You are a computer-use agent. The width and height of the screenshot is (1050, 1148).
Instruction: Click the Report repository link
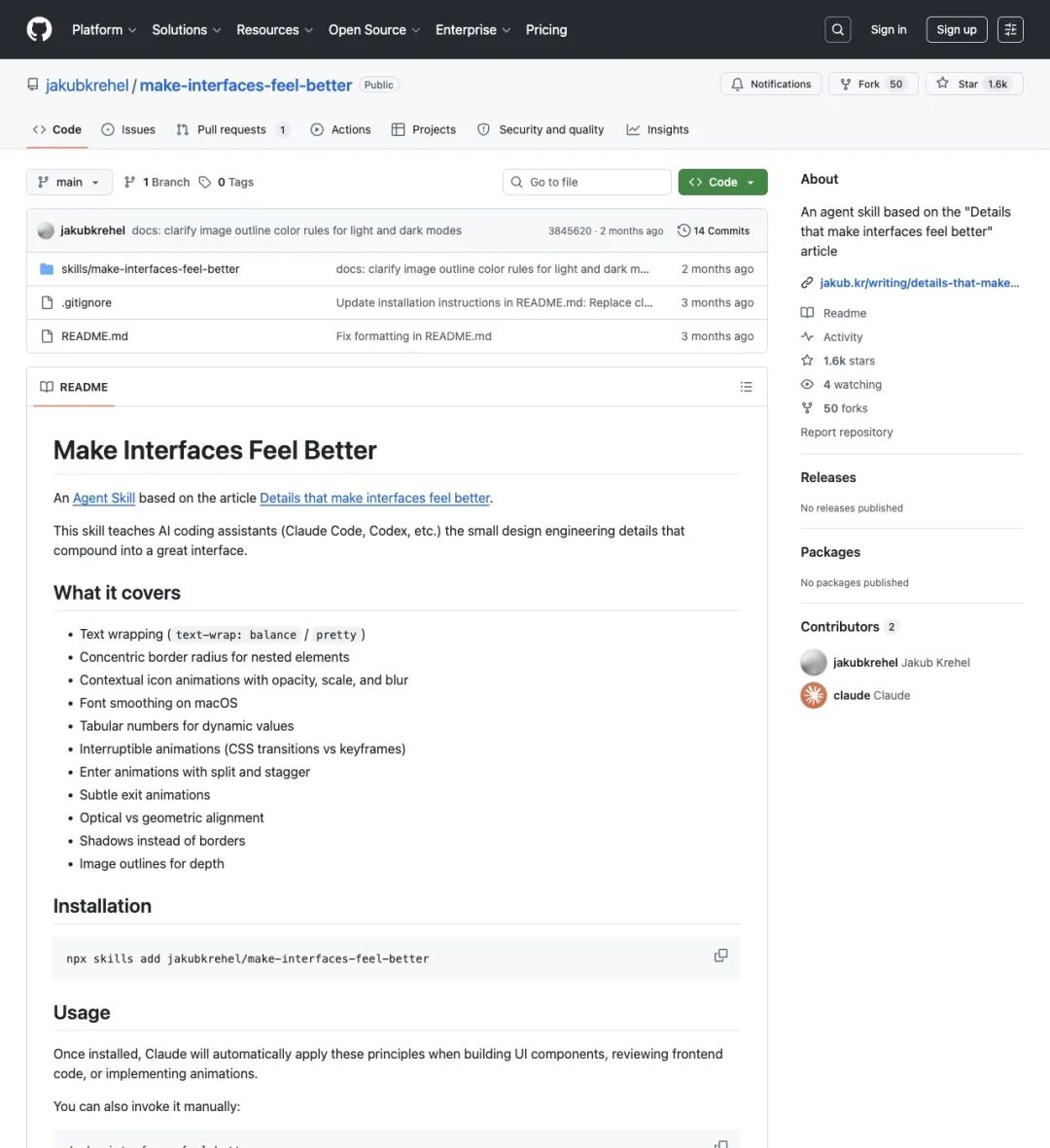(x=847, y=432)
